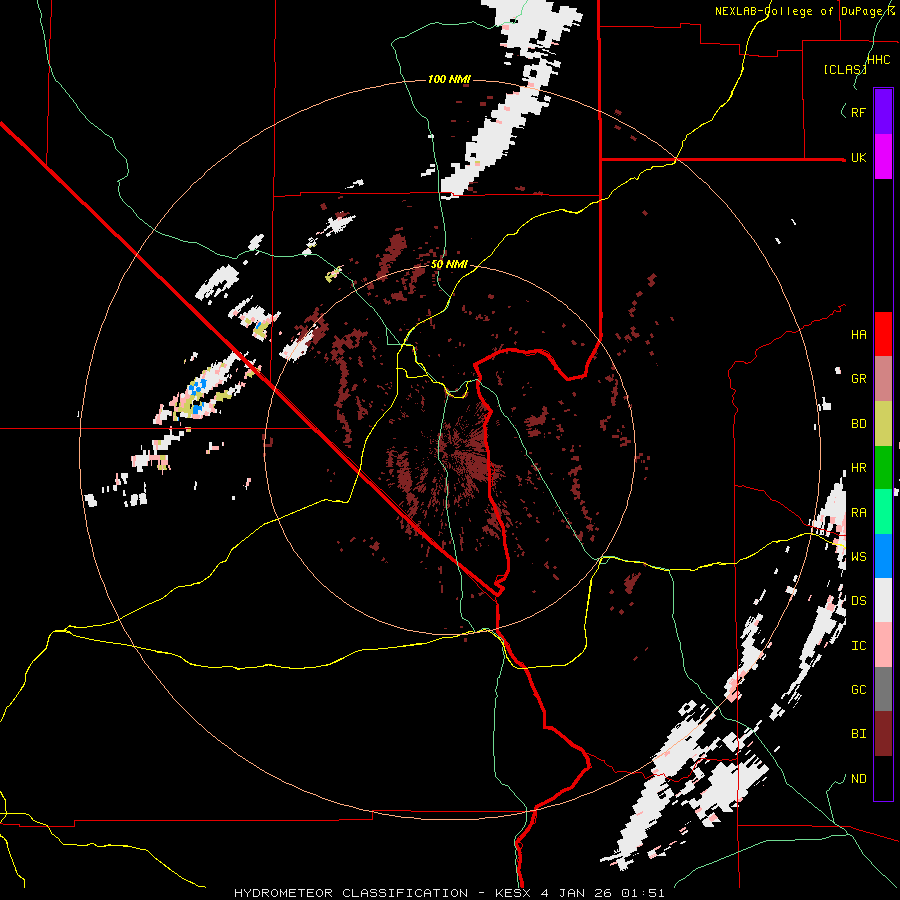Image resolution: width=900 pixels, height=900 pixels.
Task: Click the 'HHC' product code text
Action: pos(878,60)
